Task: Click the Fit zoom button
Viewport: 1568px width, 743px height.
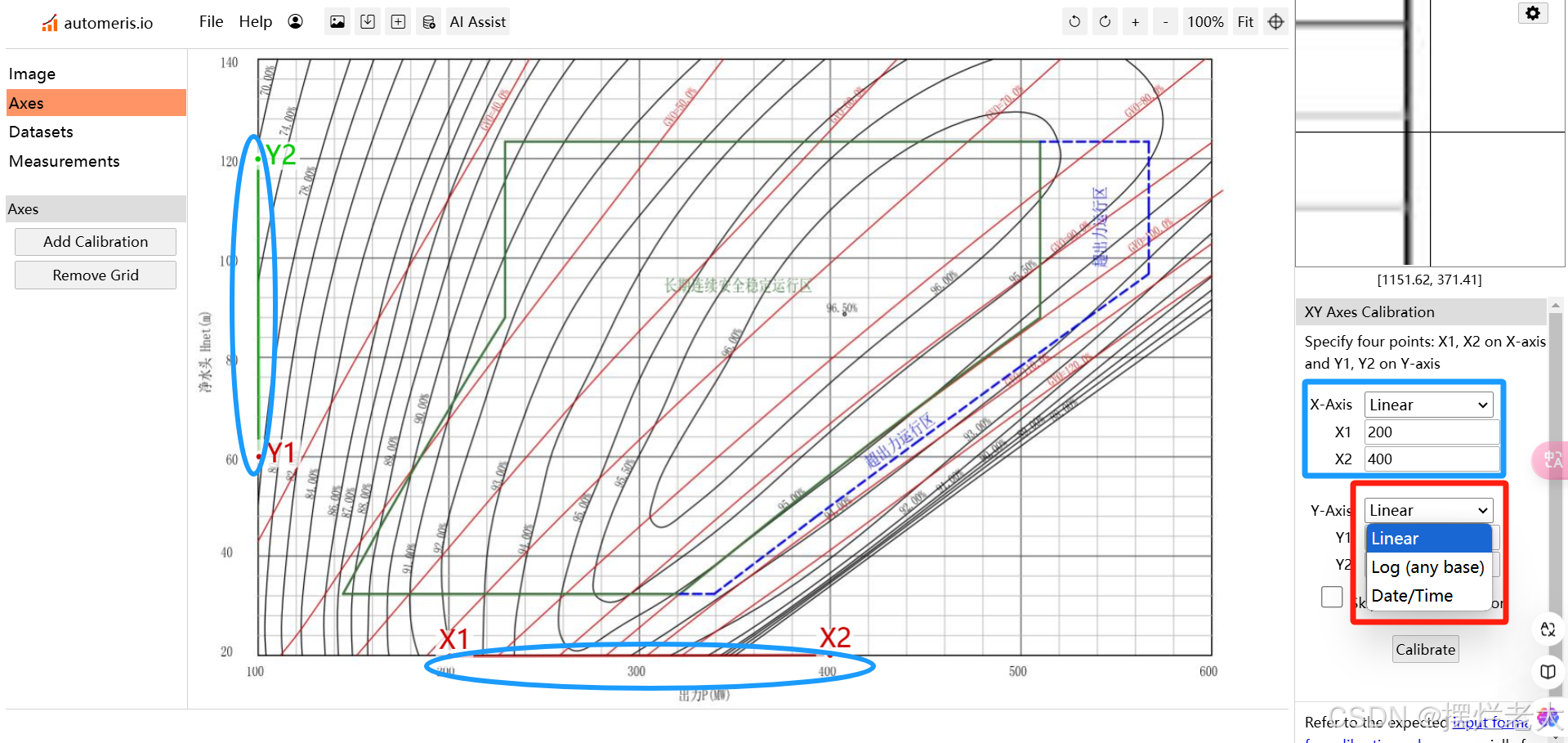Action: pyautogui.click(x=1245, y=22)
